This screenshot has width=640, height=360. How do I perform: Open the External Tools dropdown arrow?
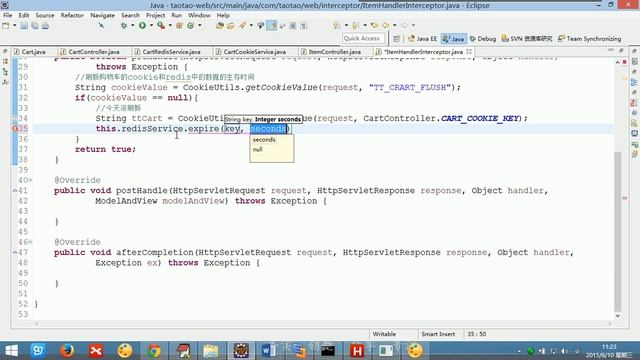tap(170, 25)
